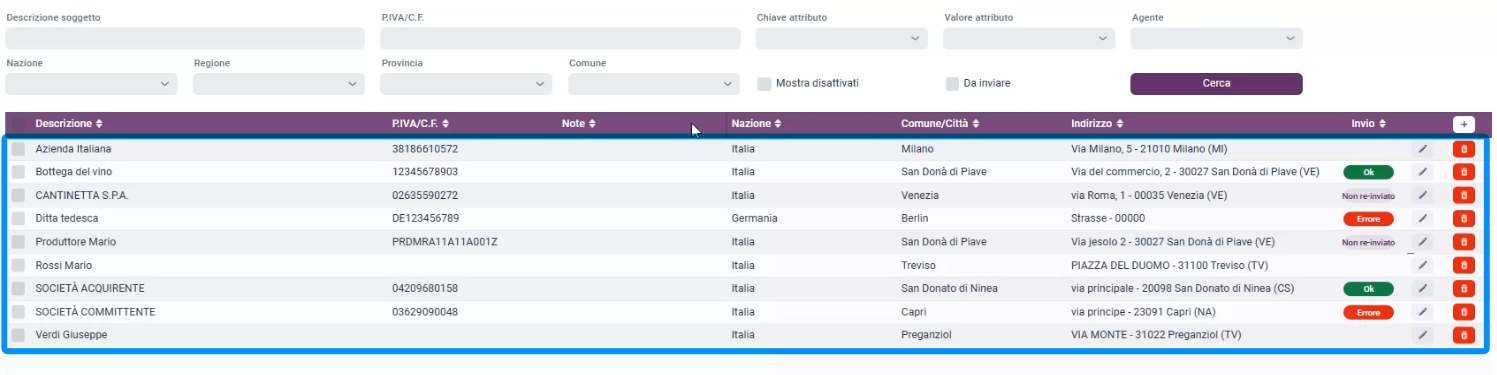Tick the Verdi Giuseppe row checkbox
This screenshot has height=375, width=1497.
pyautogui.click(x=18, y=335)
